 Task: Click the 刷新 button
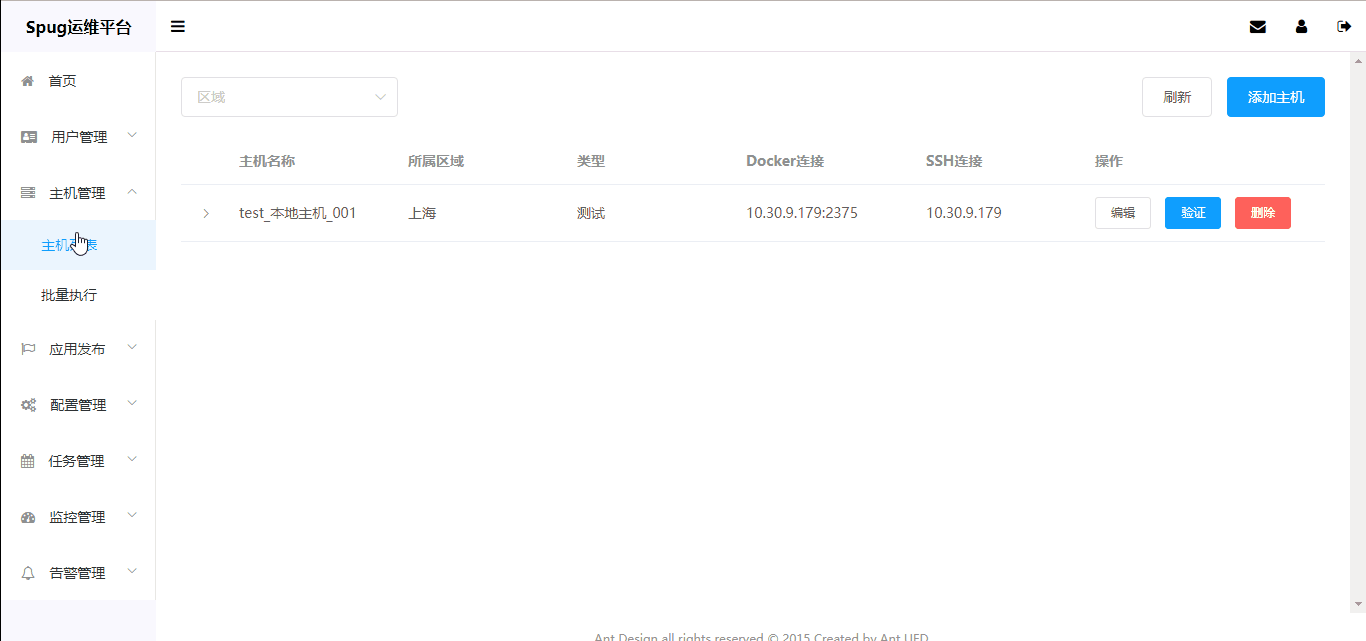click(x=1177, y=97)
